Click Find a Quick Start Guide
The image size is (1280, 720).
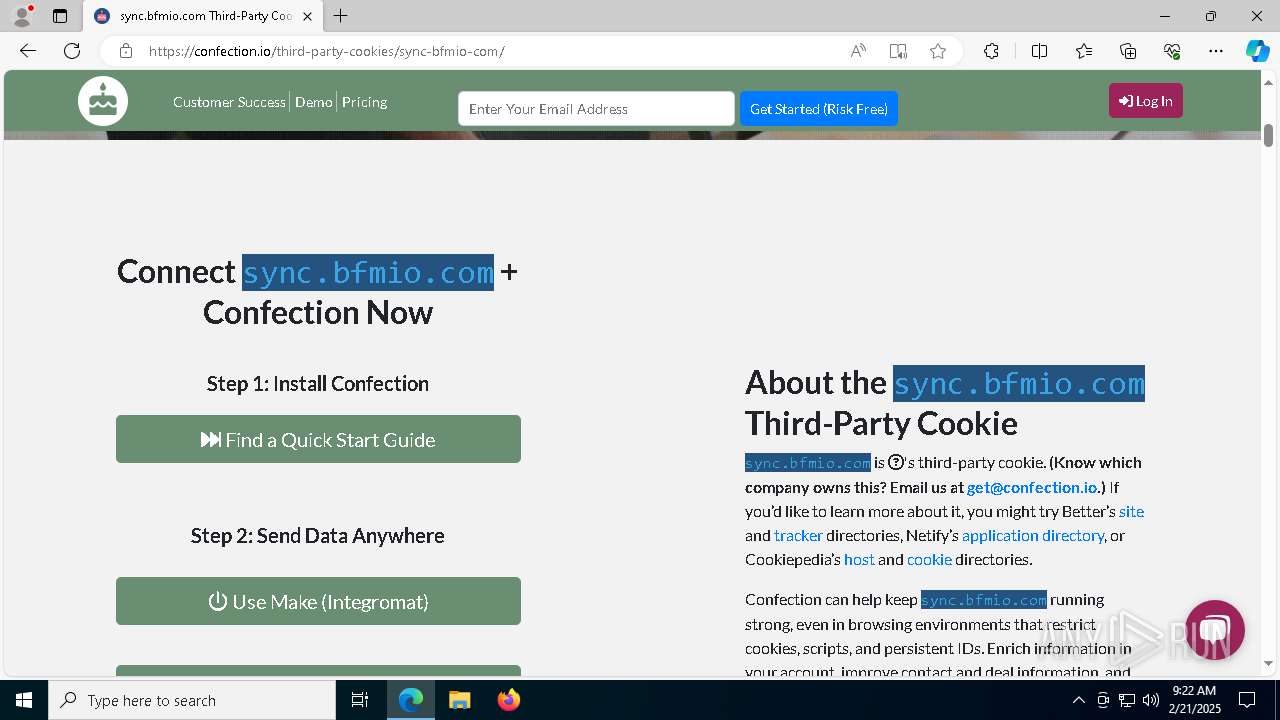click(x=318, y=439)
